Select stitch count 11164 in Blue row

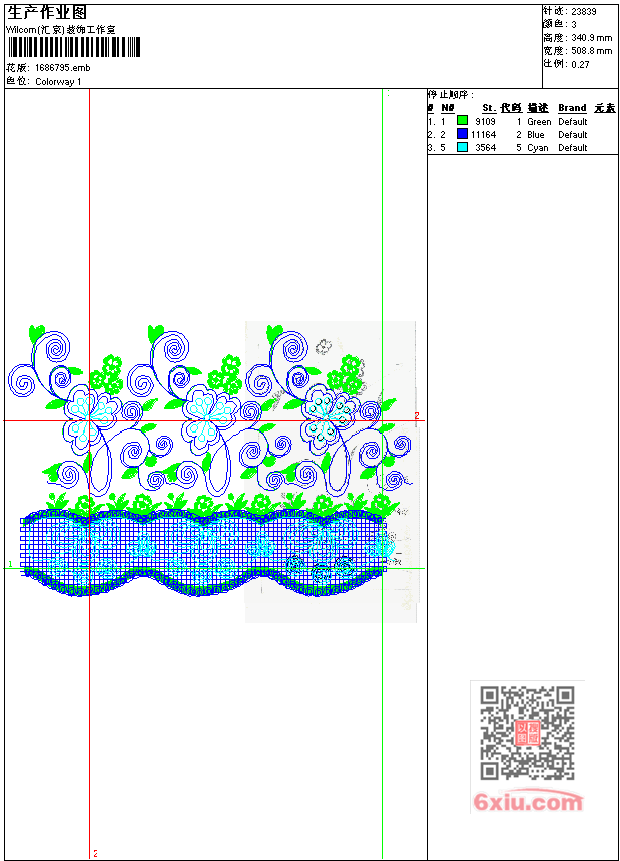(x=483, y=135)
